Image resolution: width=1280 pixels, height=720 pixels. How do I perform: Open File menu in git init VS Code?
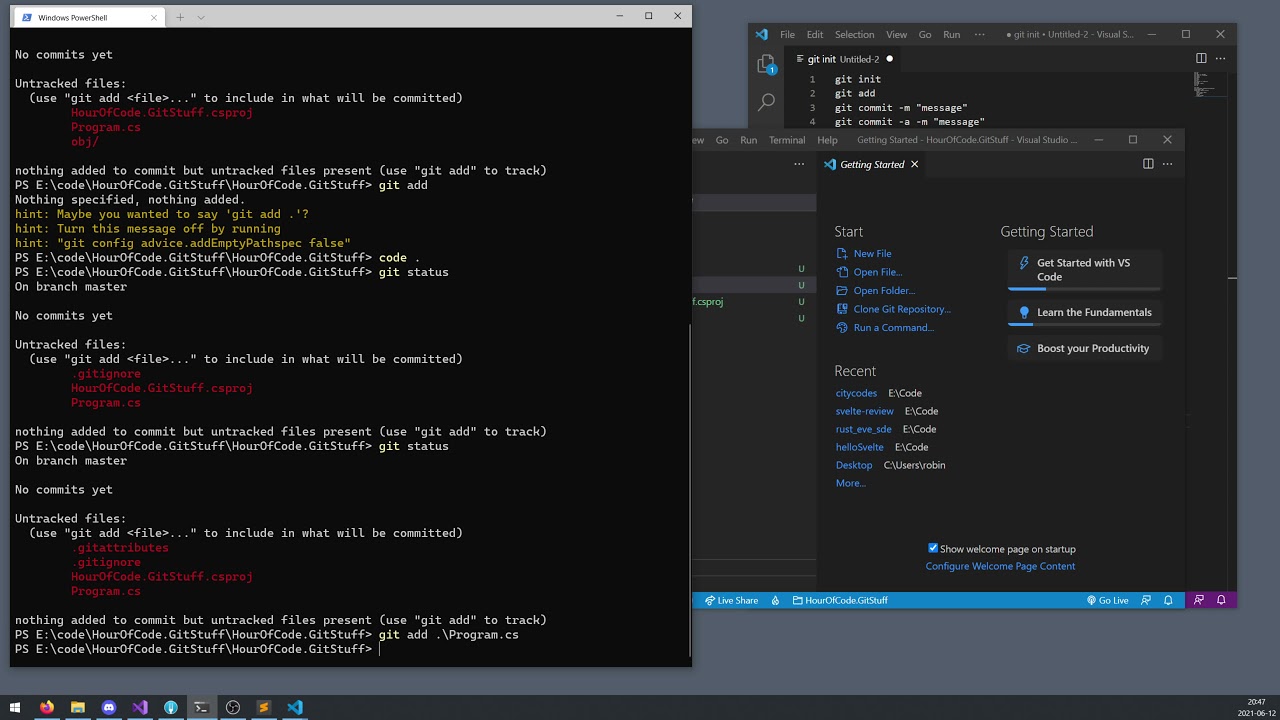[x=788, y=34]
